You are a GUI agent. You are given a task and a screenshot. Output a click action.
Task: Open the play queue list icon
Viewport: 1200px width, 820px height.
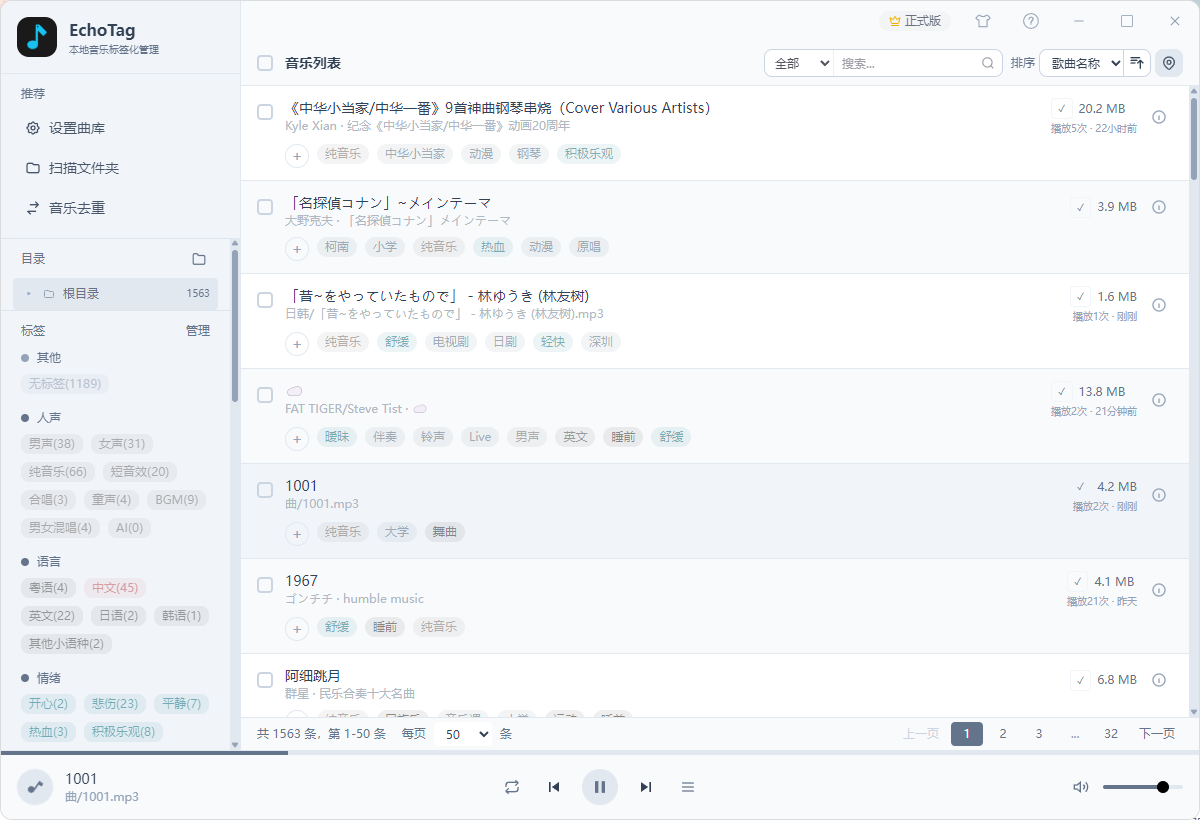point(688,787)
